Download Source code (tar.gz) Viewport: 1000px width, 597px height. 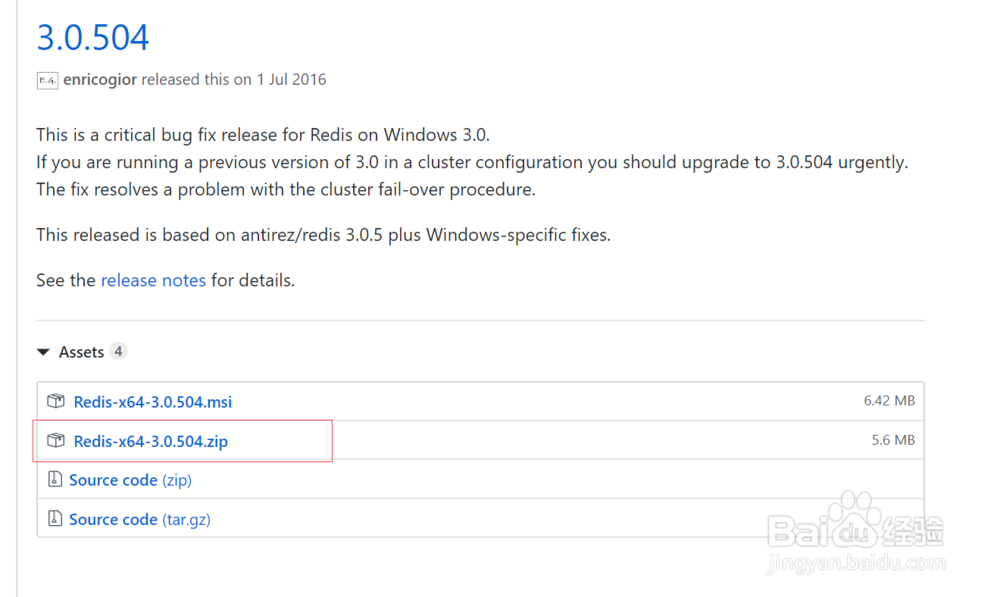140,520
